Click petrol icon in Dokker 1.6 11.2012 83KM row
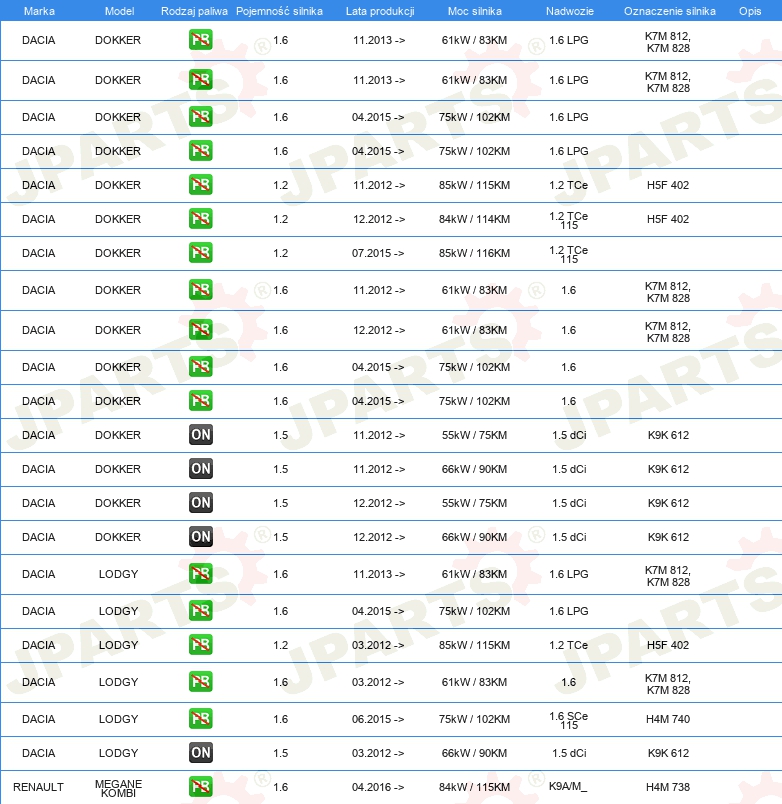Viewport: 782px width, 804px height. click(200, 290)
